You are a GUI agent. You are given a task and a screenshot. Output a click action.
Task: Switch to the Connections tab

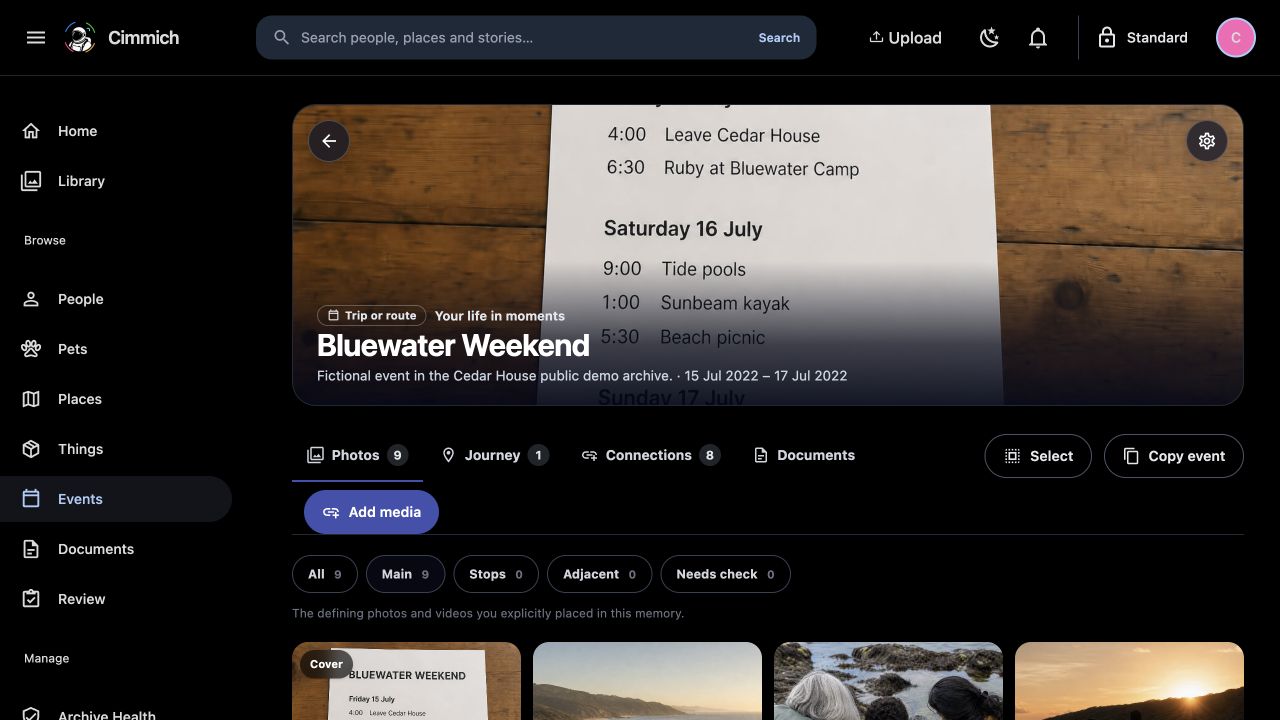tap(651, 456)
